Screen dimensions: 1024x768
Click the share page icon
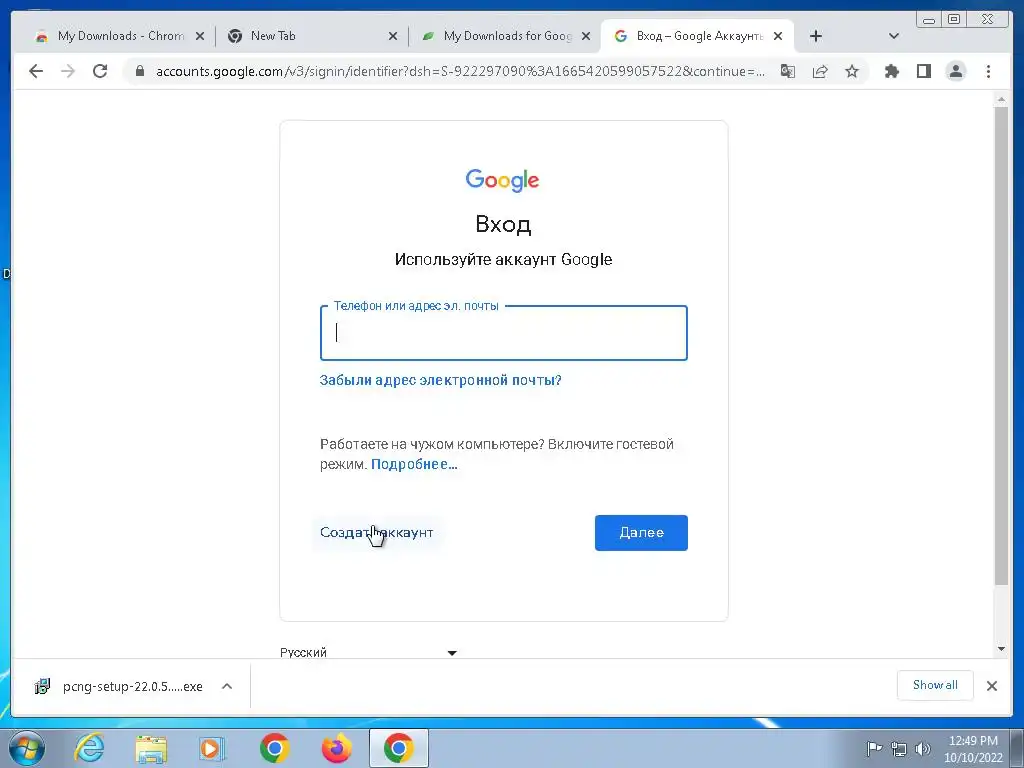(x=820, y=71)
